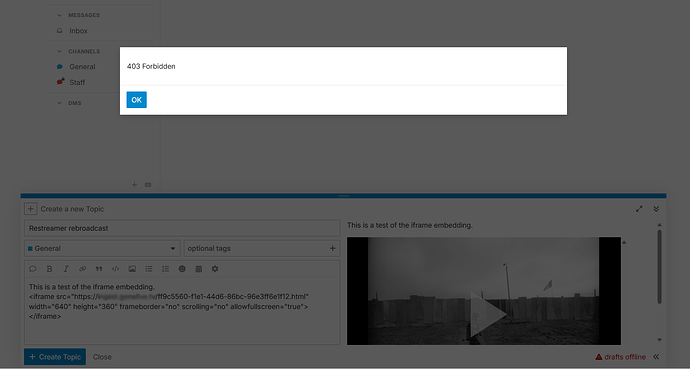Open the emoji picker

[x=182, y=269]
